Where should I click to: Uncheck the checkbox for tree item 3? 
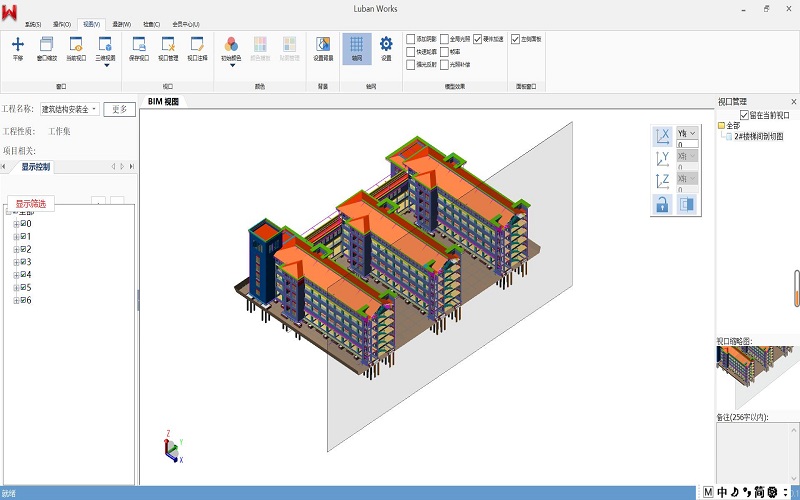pyautogui.click(x=23, y=262)
